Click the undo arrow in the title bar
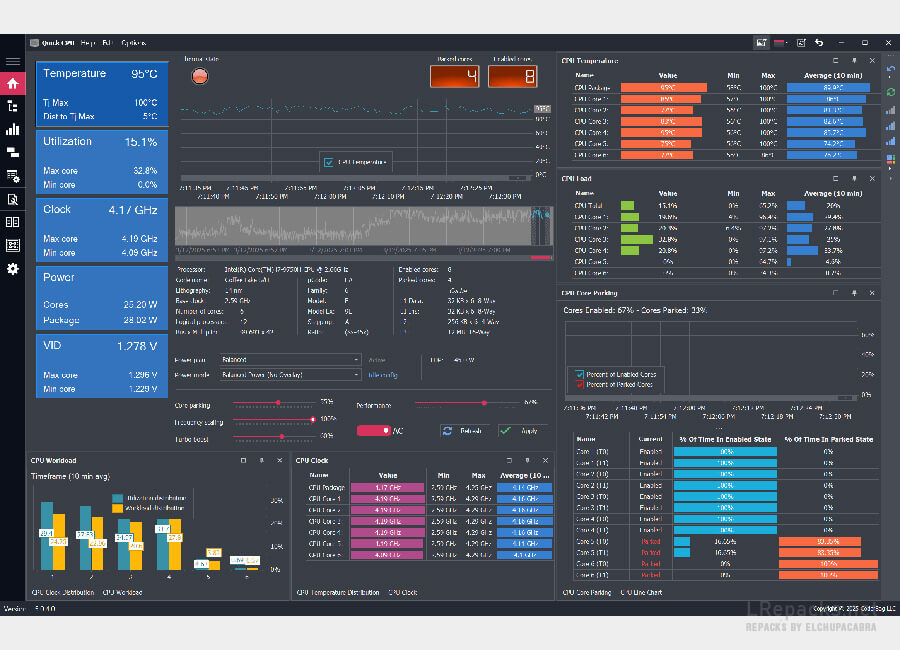Screen dimensions: 900x650 pos(819,43)
